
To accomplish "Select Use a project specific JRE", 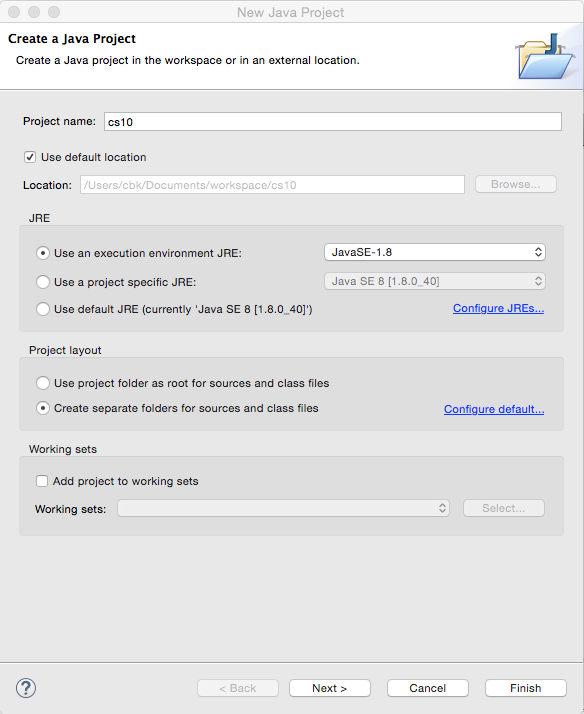I will [x=43, y=282].
